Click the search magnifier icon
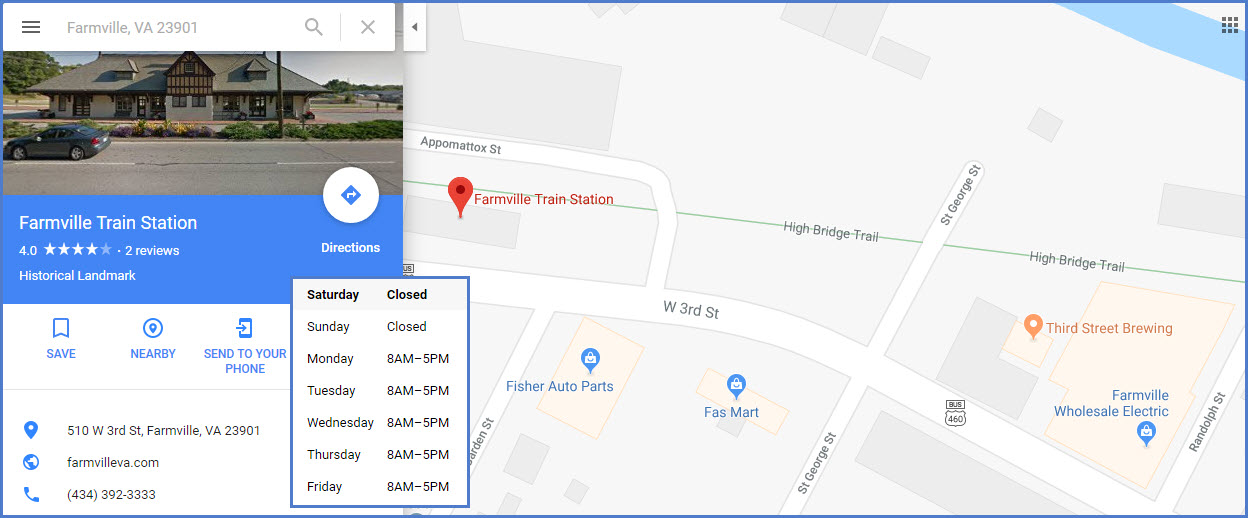The height and width of the screenshot is (518, 1248). [x=314, y=27]
